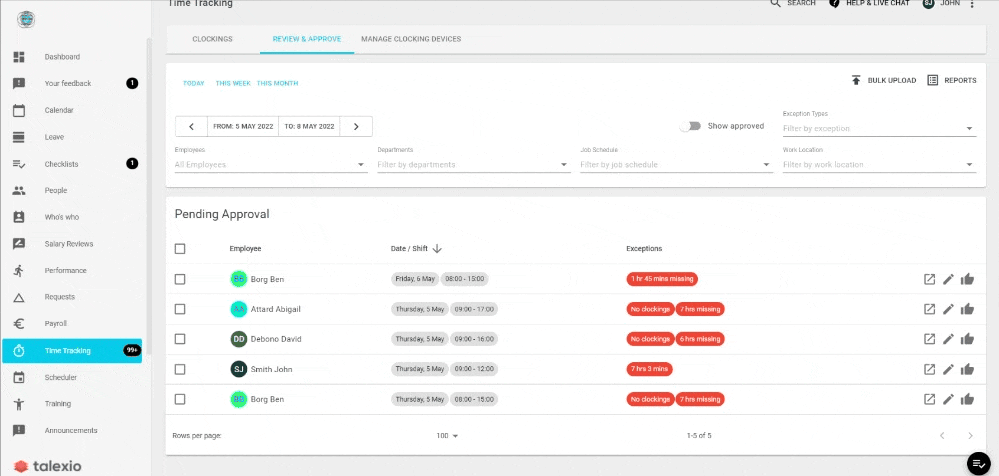Sort by Date / Shift arrow

[437, 249]
